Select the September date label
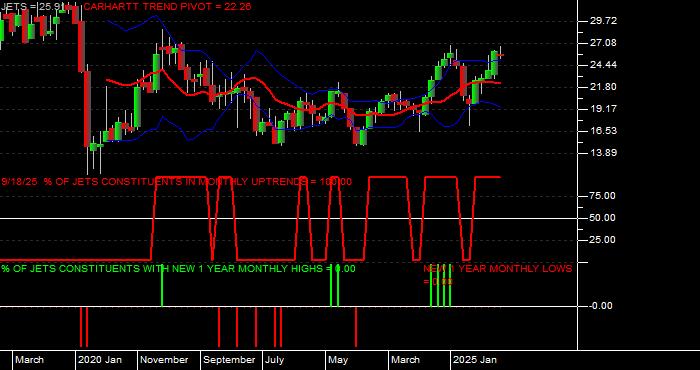700x370 pixels. (x=229, y=360)
